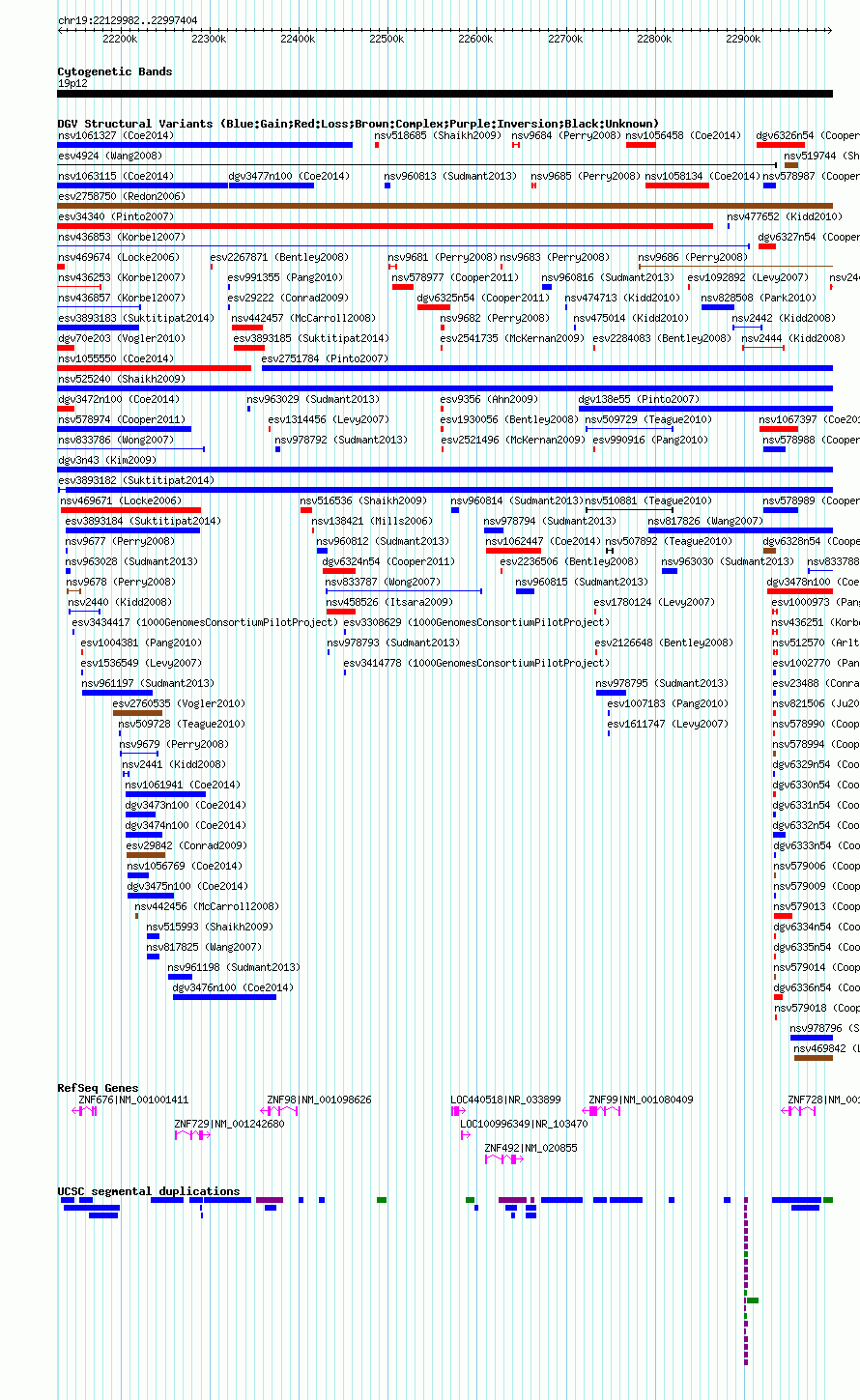Select variant esv1611747 (Levy2007)
Viewport: 860px width, 1400px height.
click(668, 724)
